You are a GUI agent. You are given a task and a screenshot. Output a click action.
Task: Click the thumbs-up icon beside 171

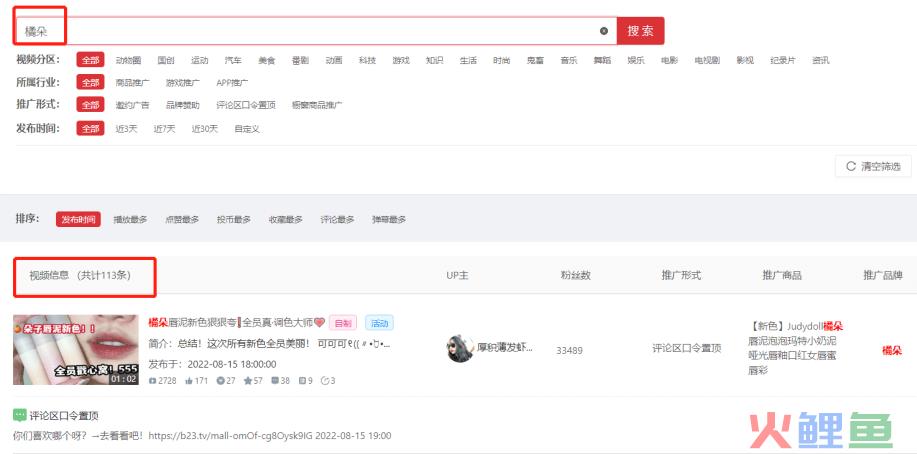tap(189, 381)
